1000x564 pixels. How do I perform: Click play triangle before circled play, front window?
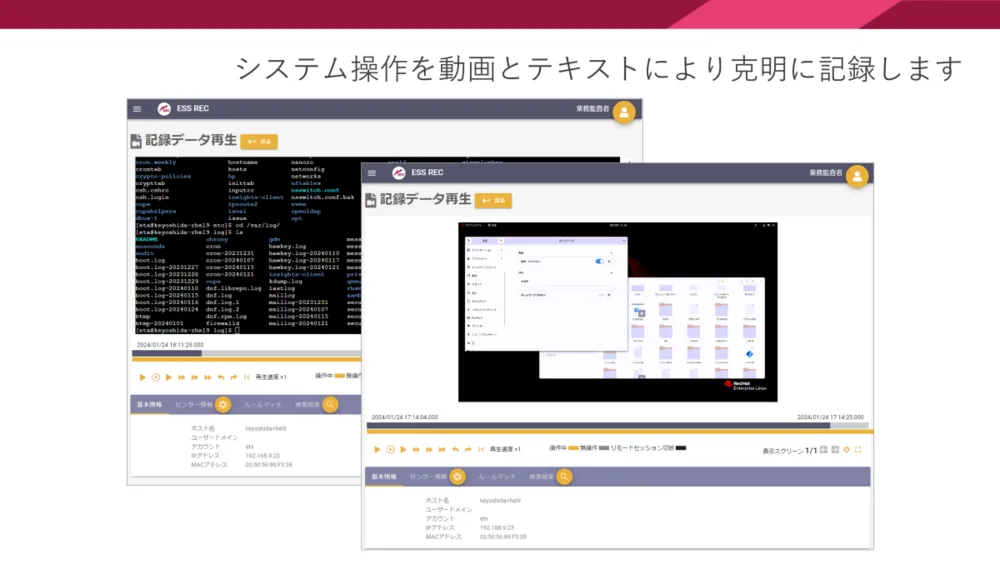pos(377,450)
